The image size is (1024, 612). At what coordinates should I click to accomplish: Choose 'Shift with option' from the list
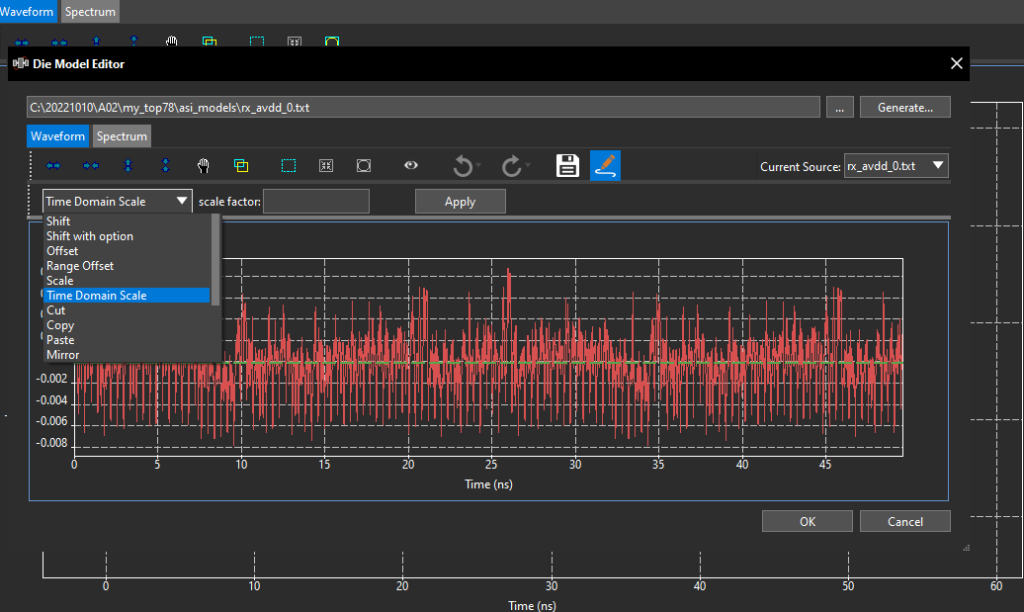coord(90,236)
